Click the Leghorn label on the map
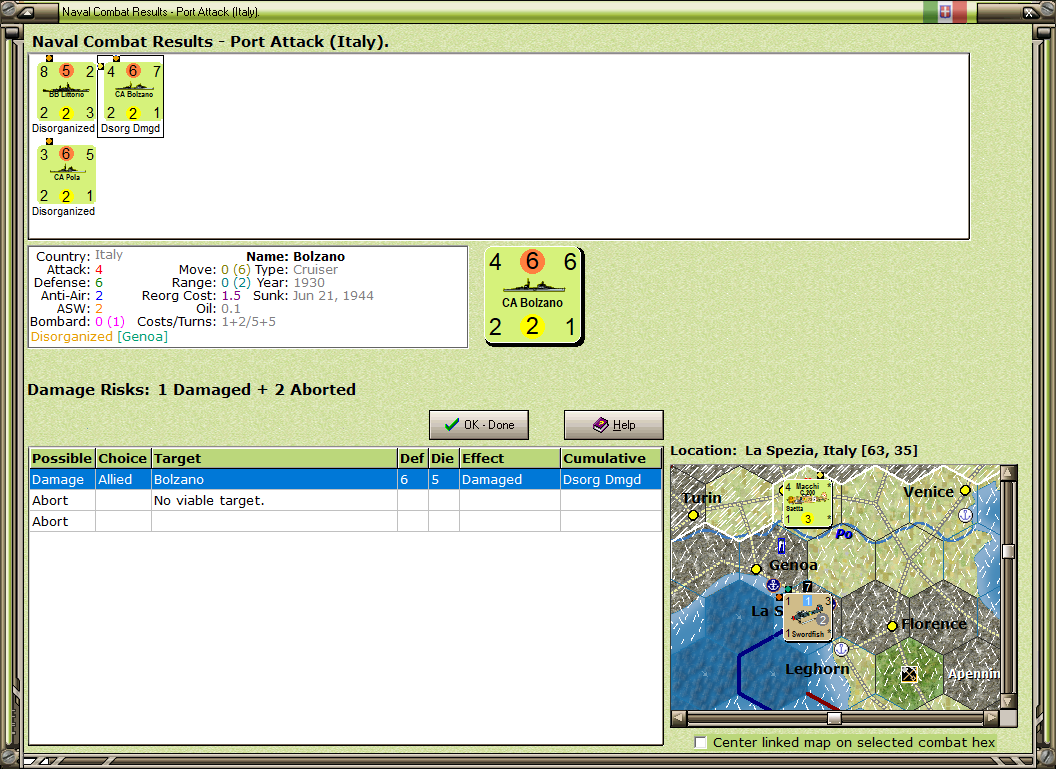 pyautogui.click(x=817, y=669)
